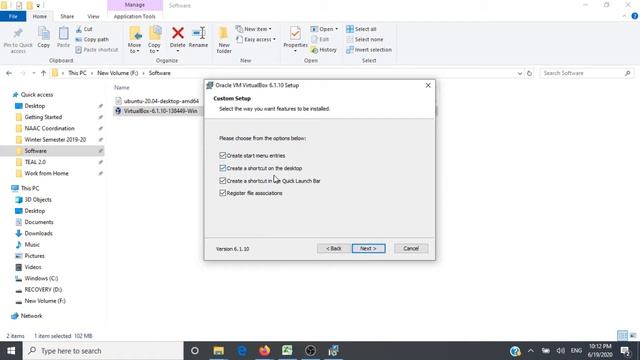
Task: Open Network in navigation pane
Action: click(x=31, y=316)
